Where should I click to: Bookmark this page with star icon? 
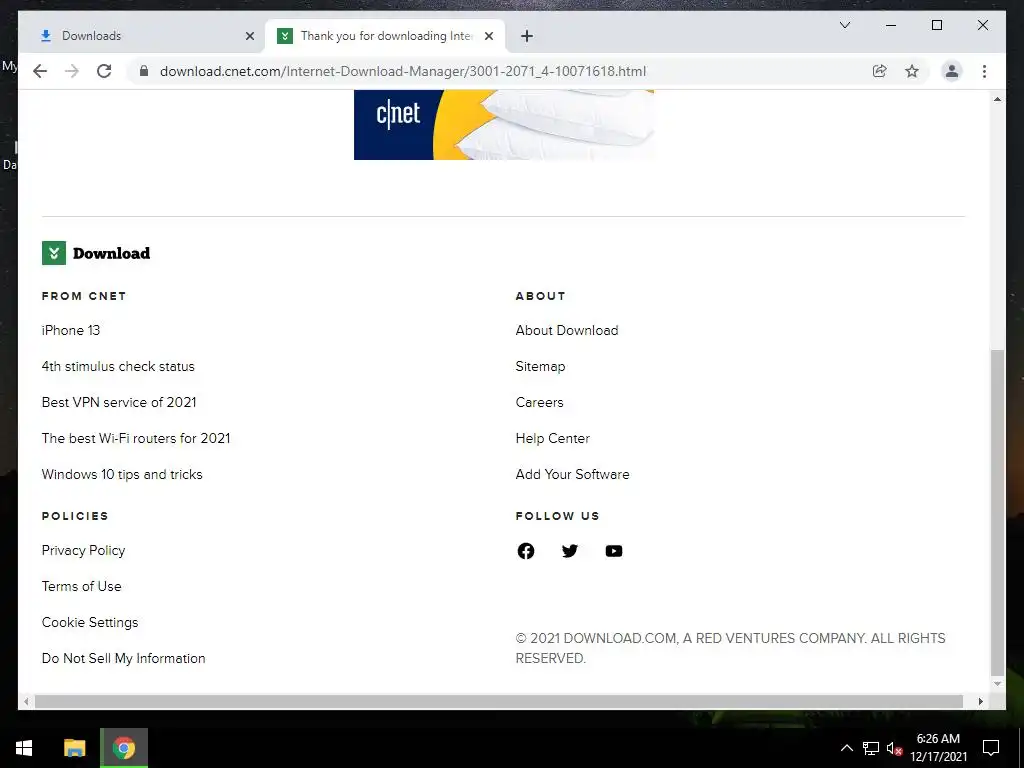click(x=912, y=71)
